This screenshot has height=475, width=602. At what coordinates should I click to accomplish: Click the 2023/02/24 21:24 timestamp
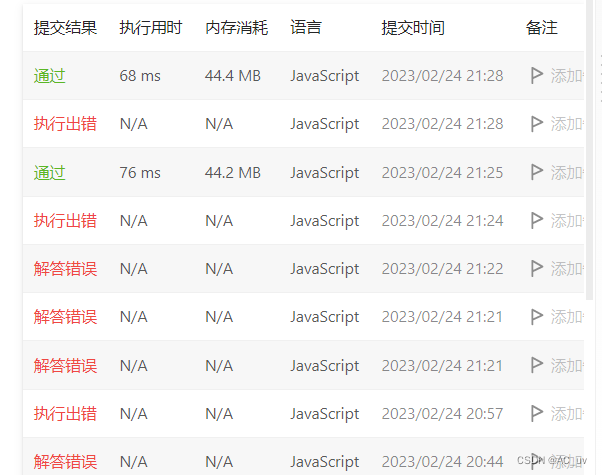pos(442,220)
